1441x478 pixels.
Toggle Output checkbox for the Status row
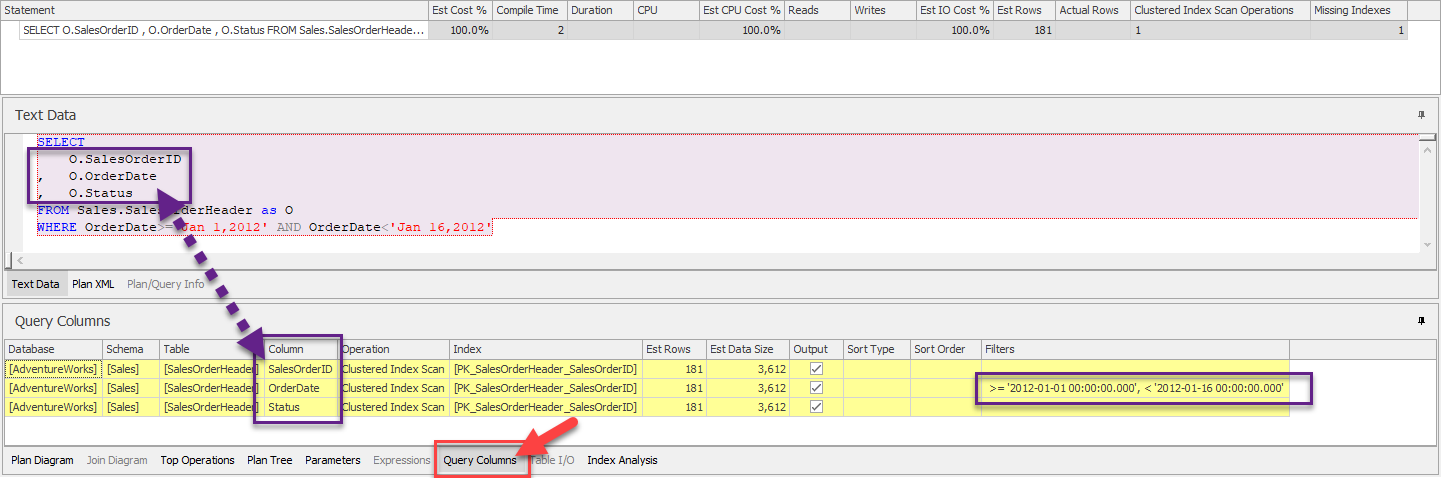coord(816,407)
